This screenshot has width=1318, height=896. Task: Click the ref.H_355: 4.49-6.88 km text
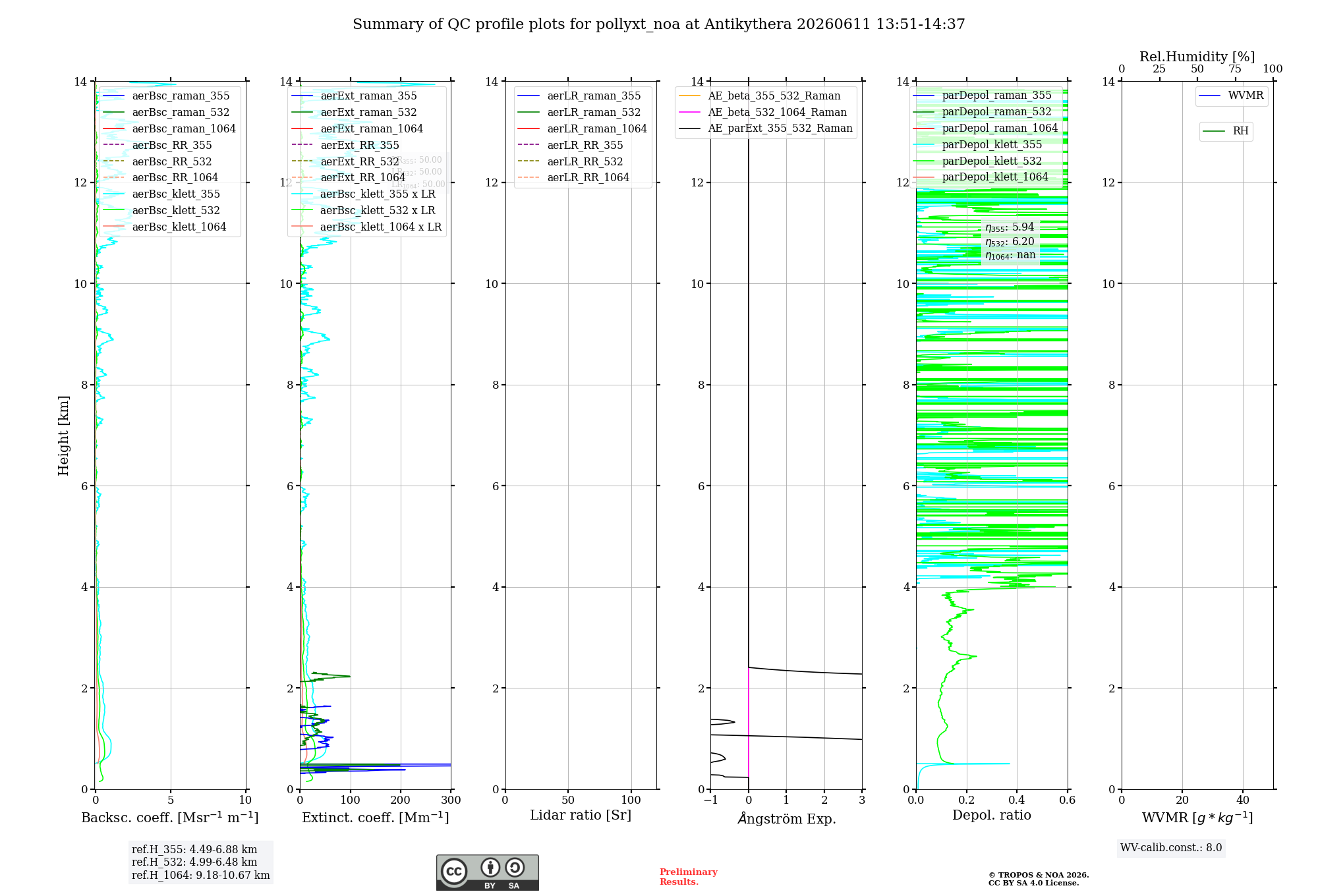click(x=194, y=850)
